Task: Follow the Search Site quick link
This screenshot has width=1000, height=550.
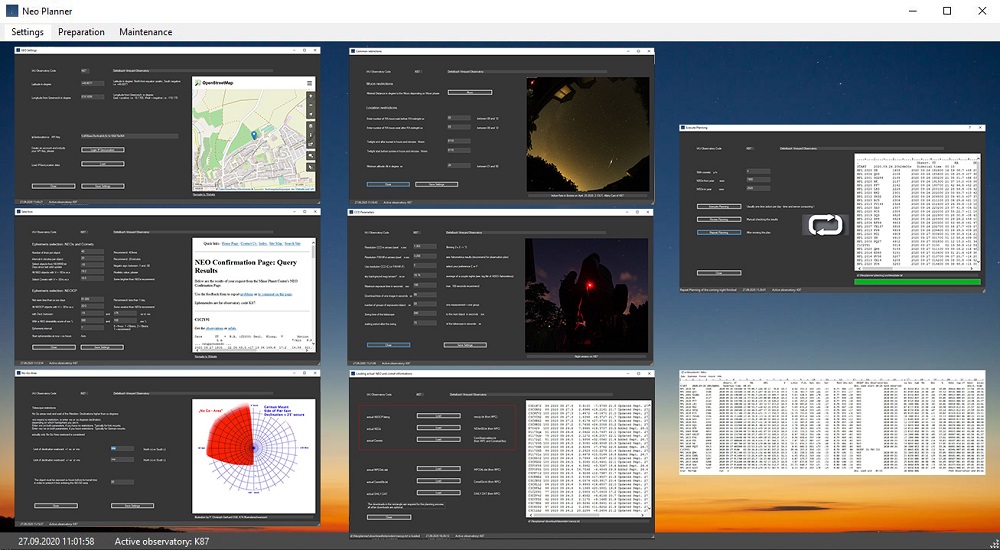Action: point(292,243)
